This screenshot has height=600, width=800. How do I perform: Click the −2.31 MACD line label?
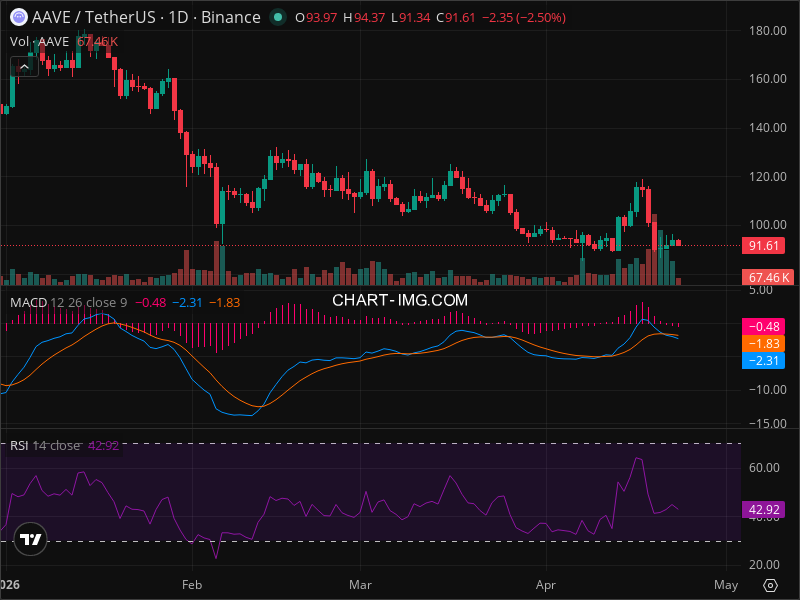click(x=763, y=361)
